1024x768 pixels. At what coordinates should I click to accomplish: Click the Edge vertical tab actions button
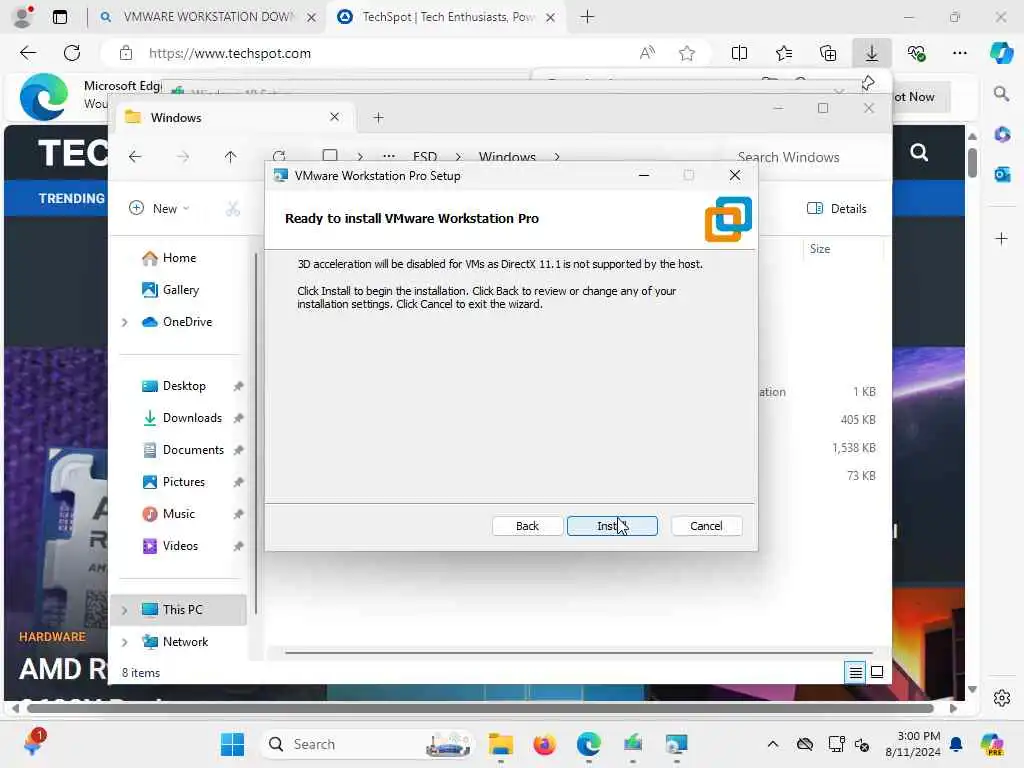(x=59, y=17)
